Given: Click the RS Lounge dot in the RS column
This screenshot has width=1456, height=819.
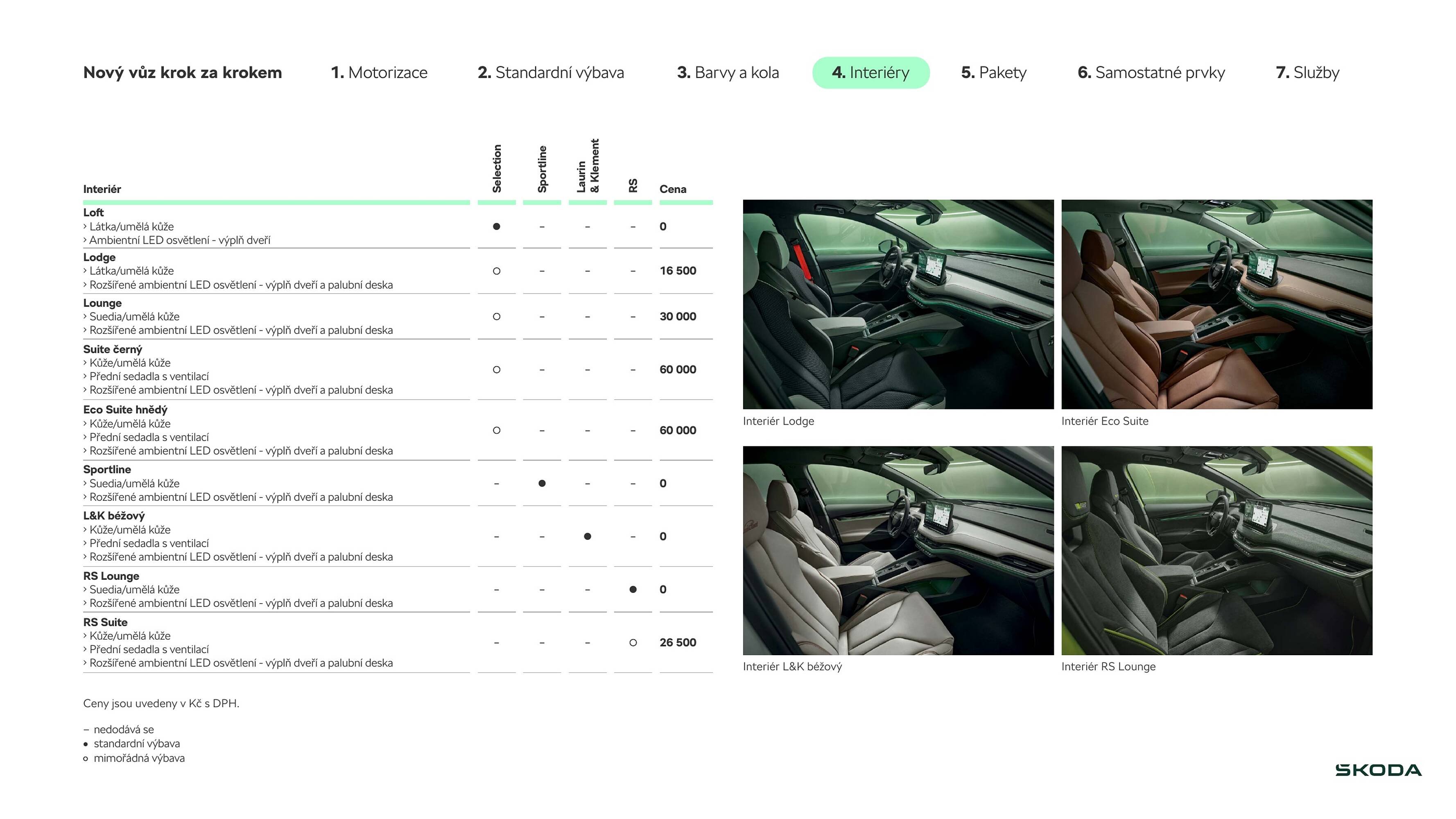Looking at the screenshot, I should pyautogui.click(x=633, y=590).
